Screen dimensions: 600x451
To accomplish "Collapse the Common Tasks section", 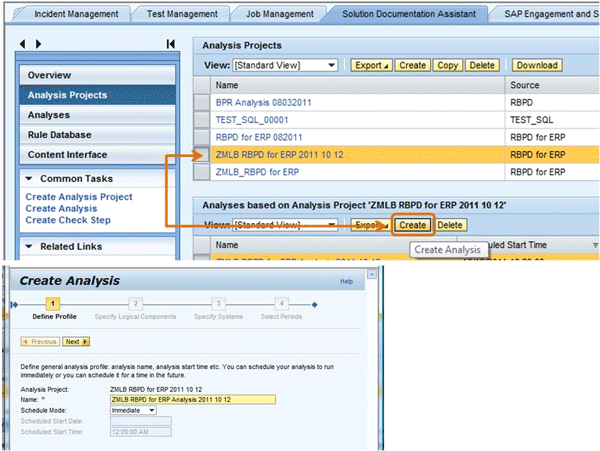I will [x=30, y=178].
